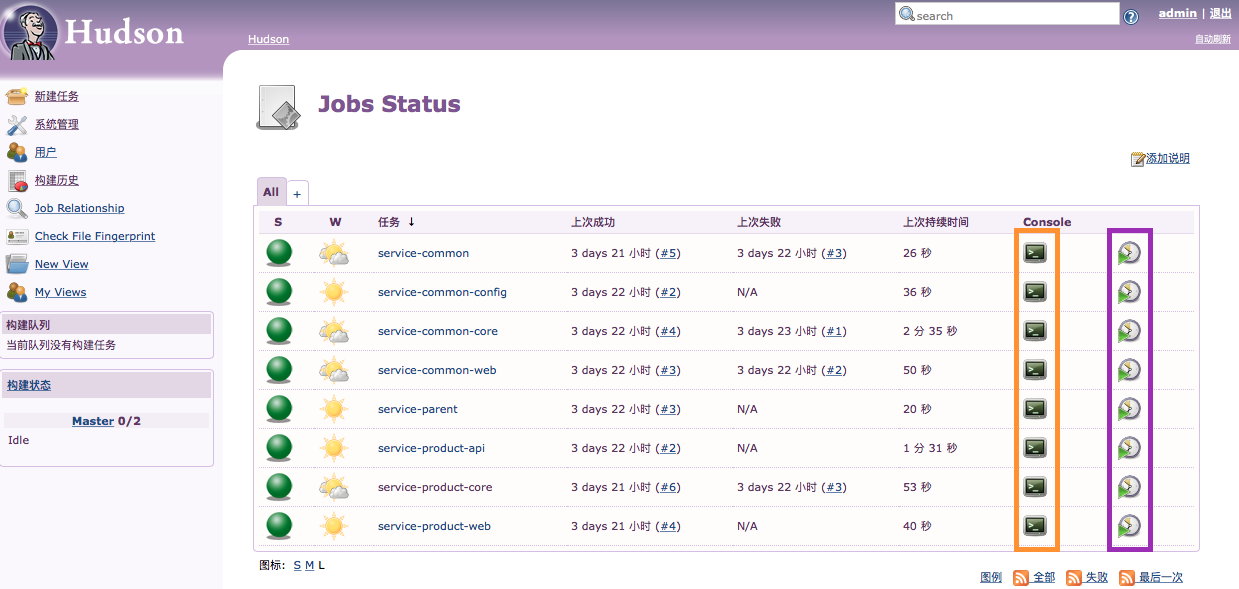Click the 用户 people icon

(x=17, y=152)
